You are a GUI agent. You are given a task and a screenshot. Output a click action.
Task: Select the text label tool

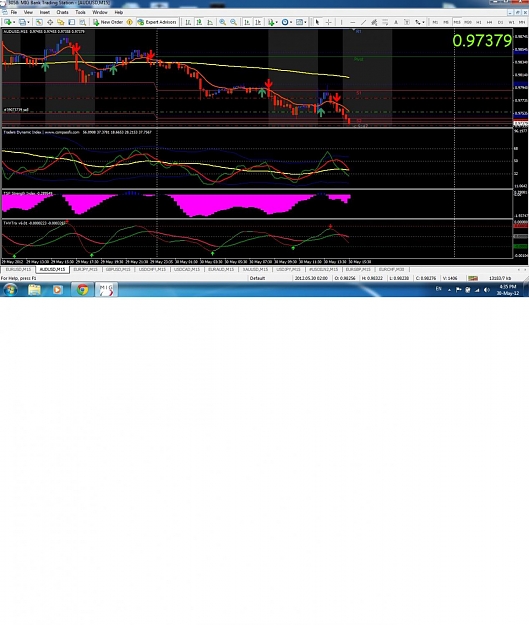pyautogui.click(x=407, y=22)
